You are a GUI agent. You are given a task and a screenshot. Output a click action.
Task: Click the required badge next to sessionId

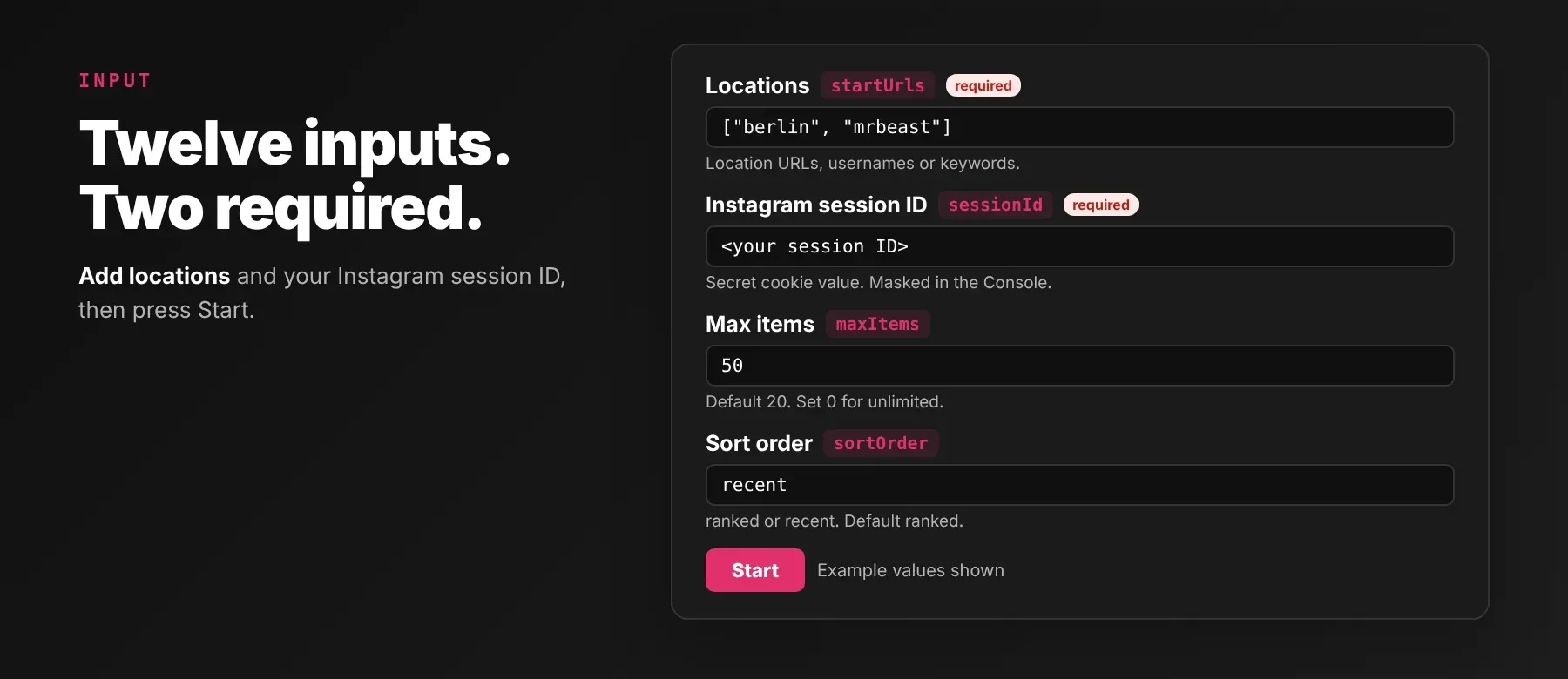click(x=1100, y=205)
